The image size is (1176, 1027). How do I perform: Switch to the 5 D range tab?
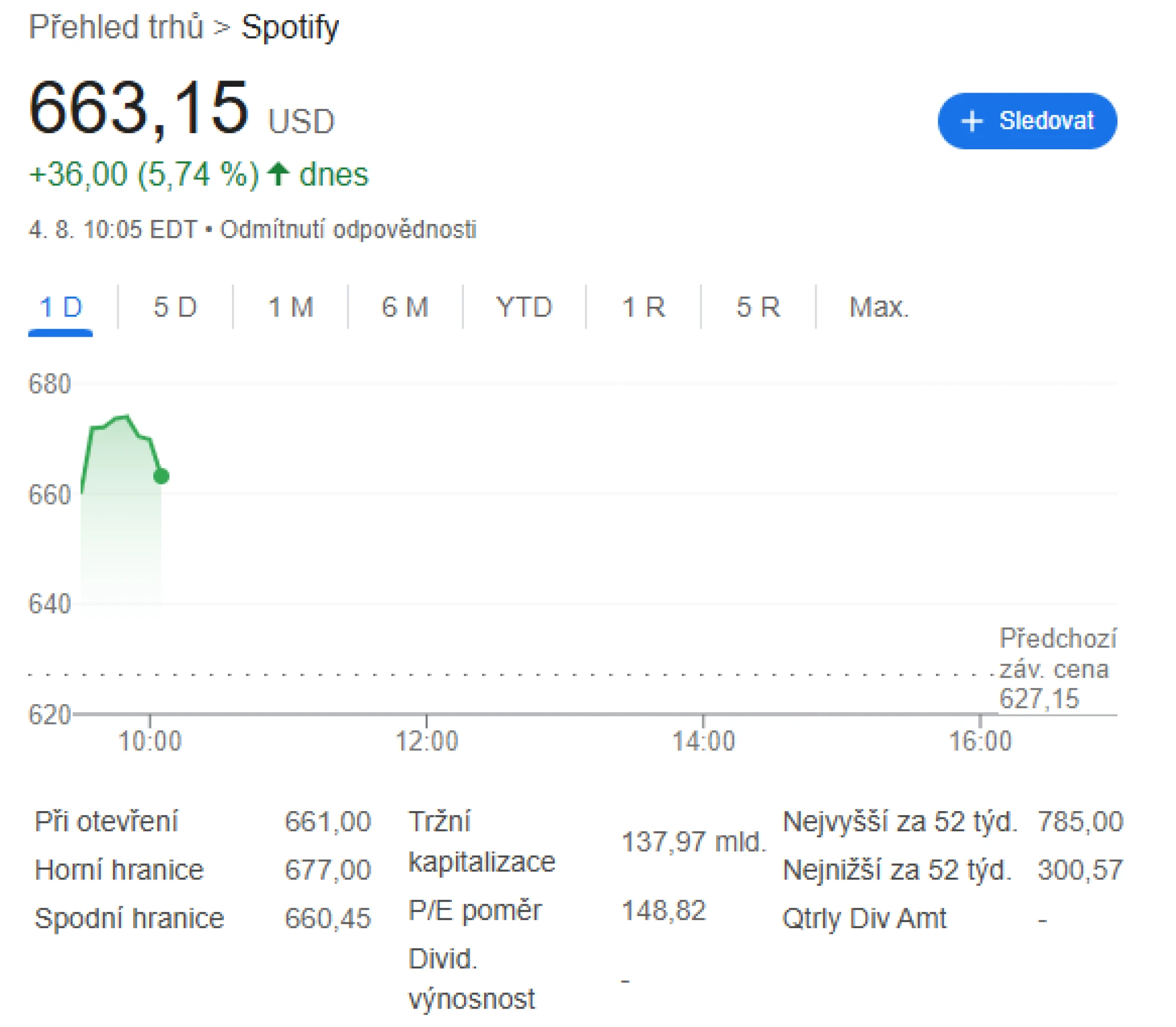(175, 307)
